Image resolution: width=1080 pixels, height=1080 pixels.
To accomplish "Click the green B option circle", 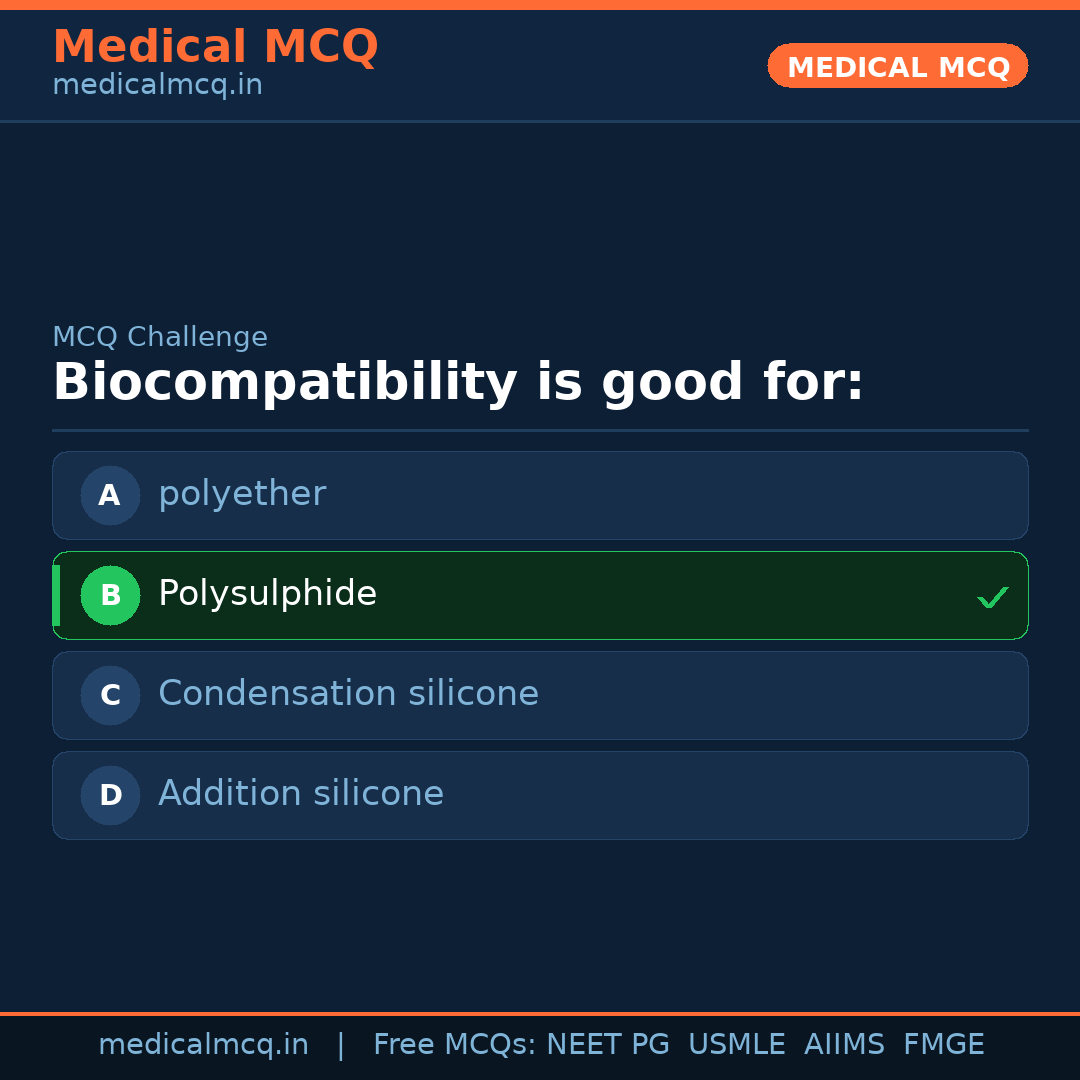I will (x=110, y=595).
